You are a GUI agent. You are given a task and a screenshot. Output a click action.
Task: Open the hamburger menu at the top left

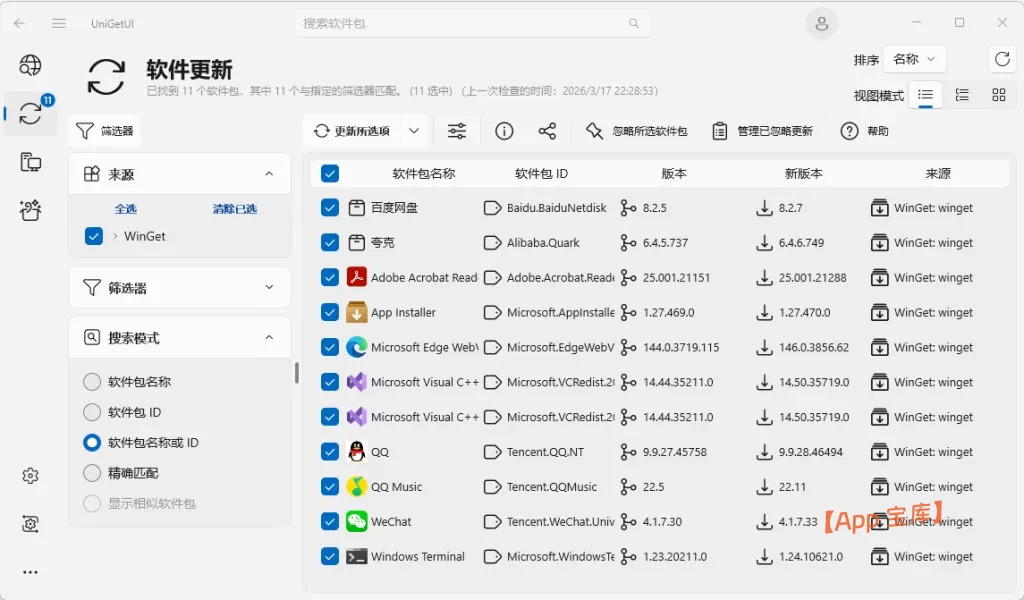tap(60, 22)
